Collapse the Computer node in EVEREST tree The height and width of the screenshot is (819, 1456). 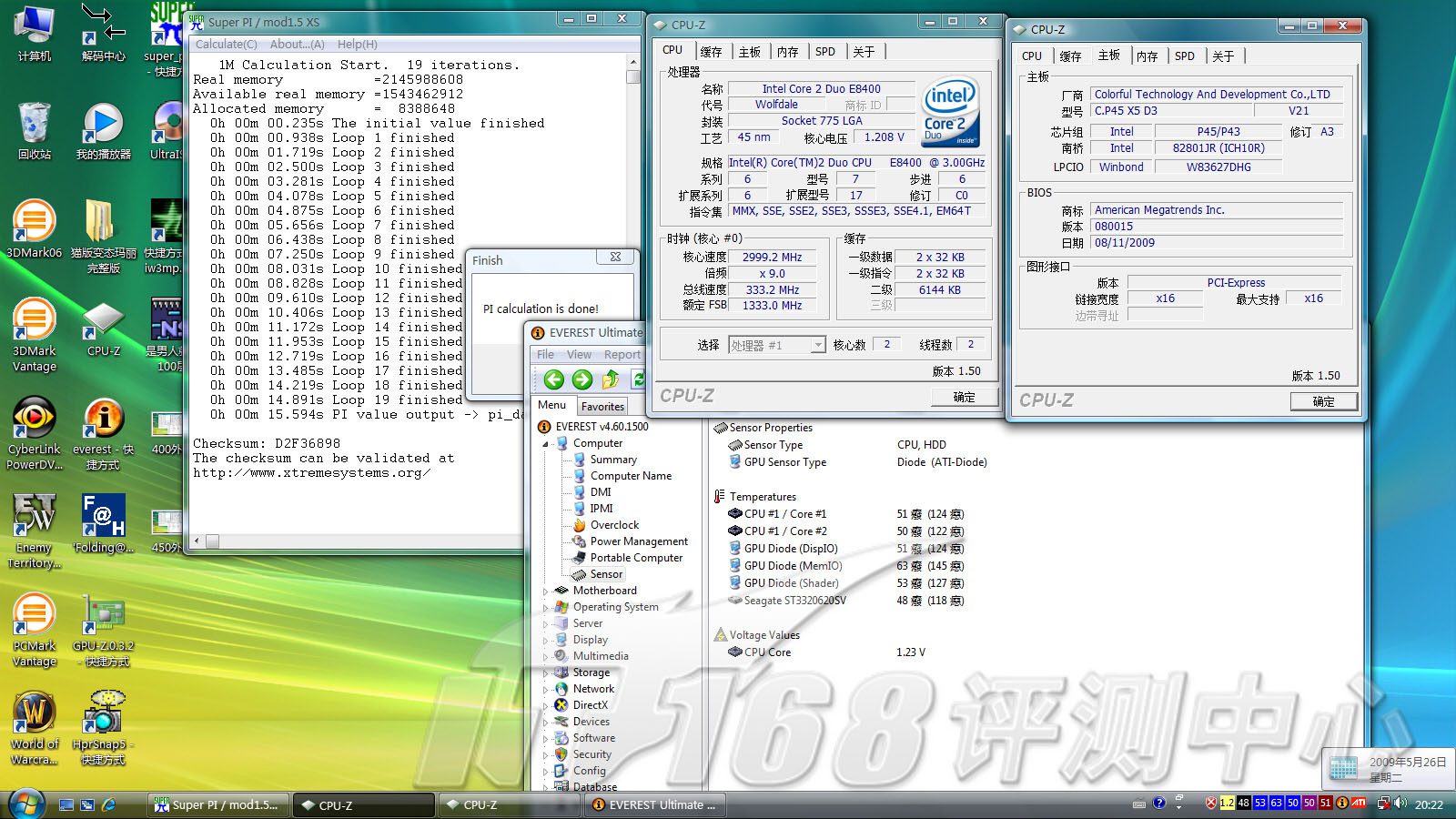click(x=546, y=444)
